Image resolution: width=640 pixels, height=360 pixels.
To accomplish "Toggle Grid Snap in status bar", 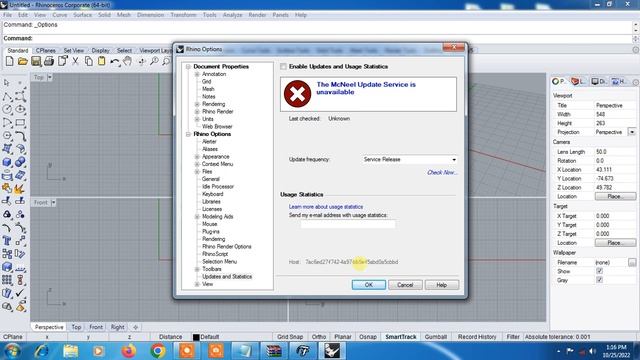I will (290, 337).
